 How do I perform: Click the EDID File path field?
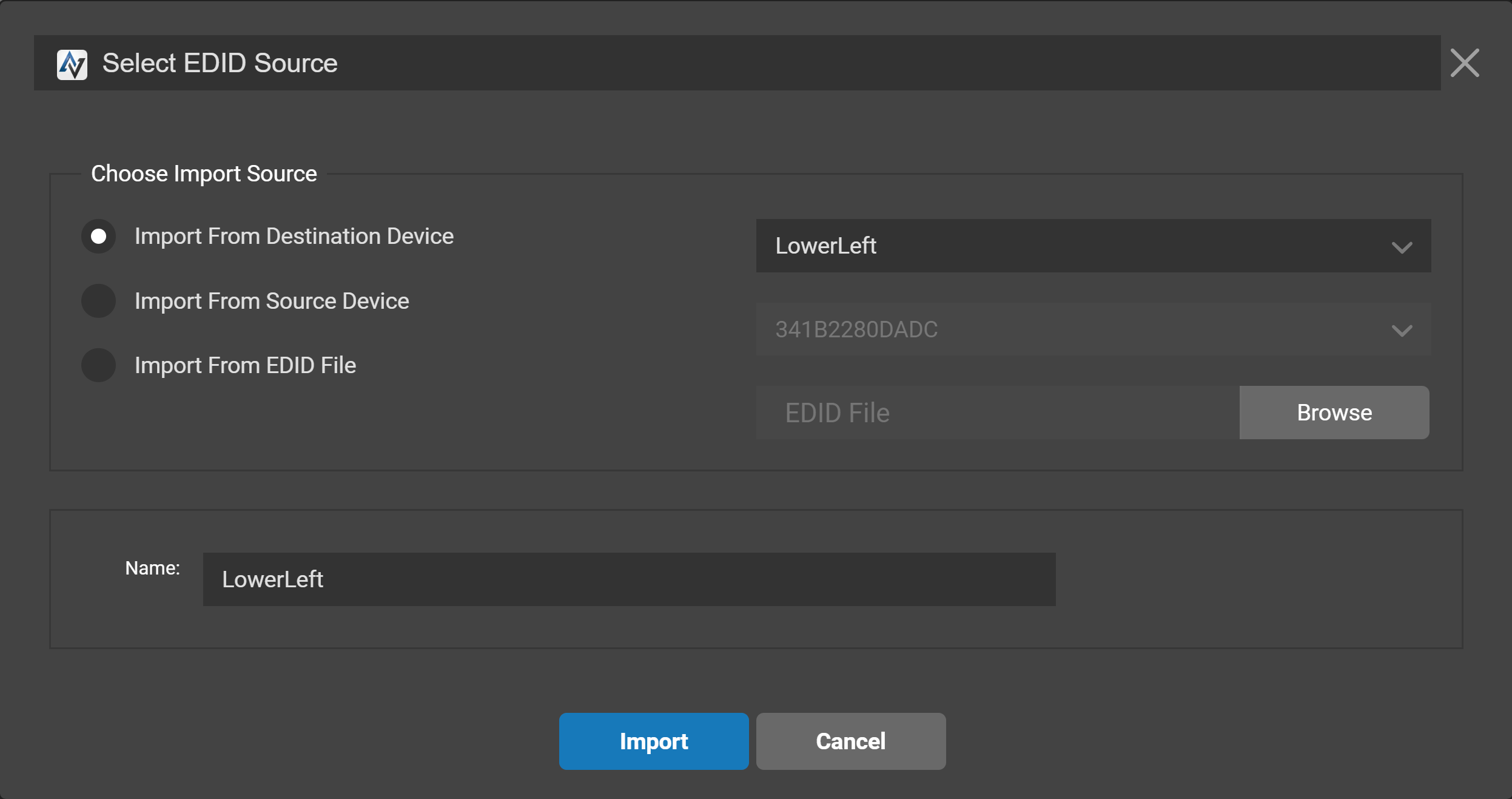pos(997,413)
